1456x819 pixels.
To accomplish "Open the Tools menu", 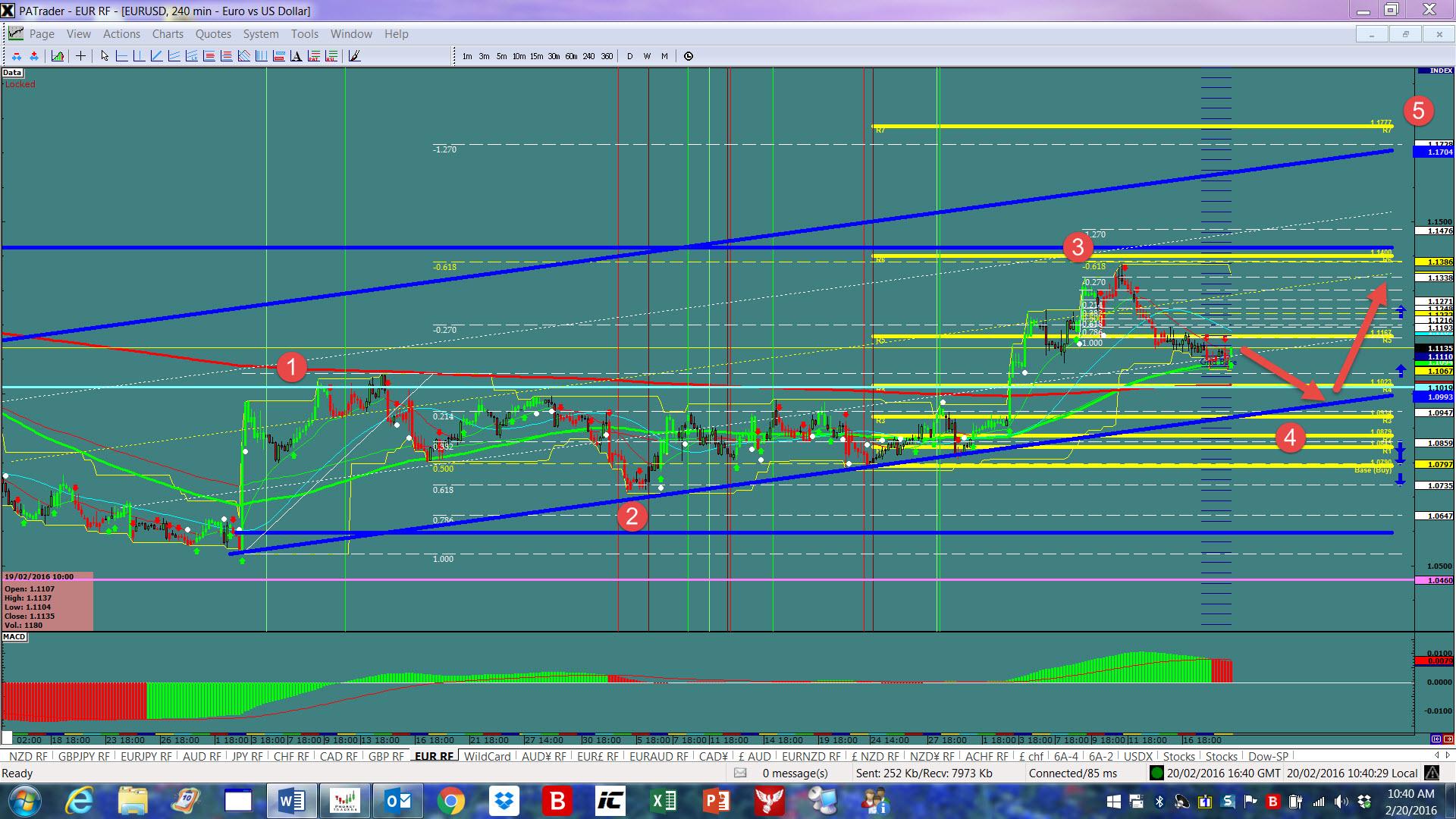I will click(x=304, y=34).
